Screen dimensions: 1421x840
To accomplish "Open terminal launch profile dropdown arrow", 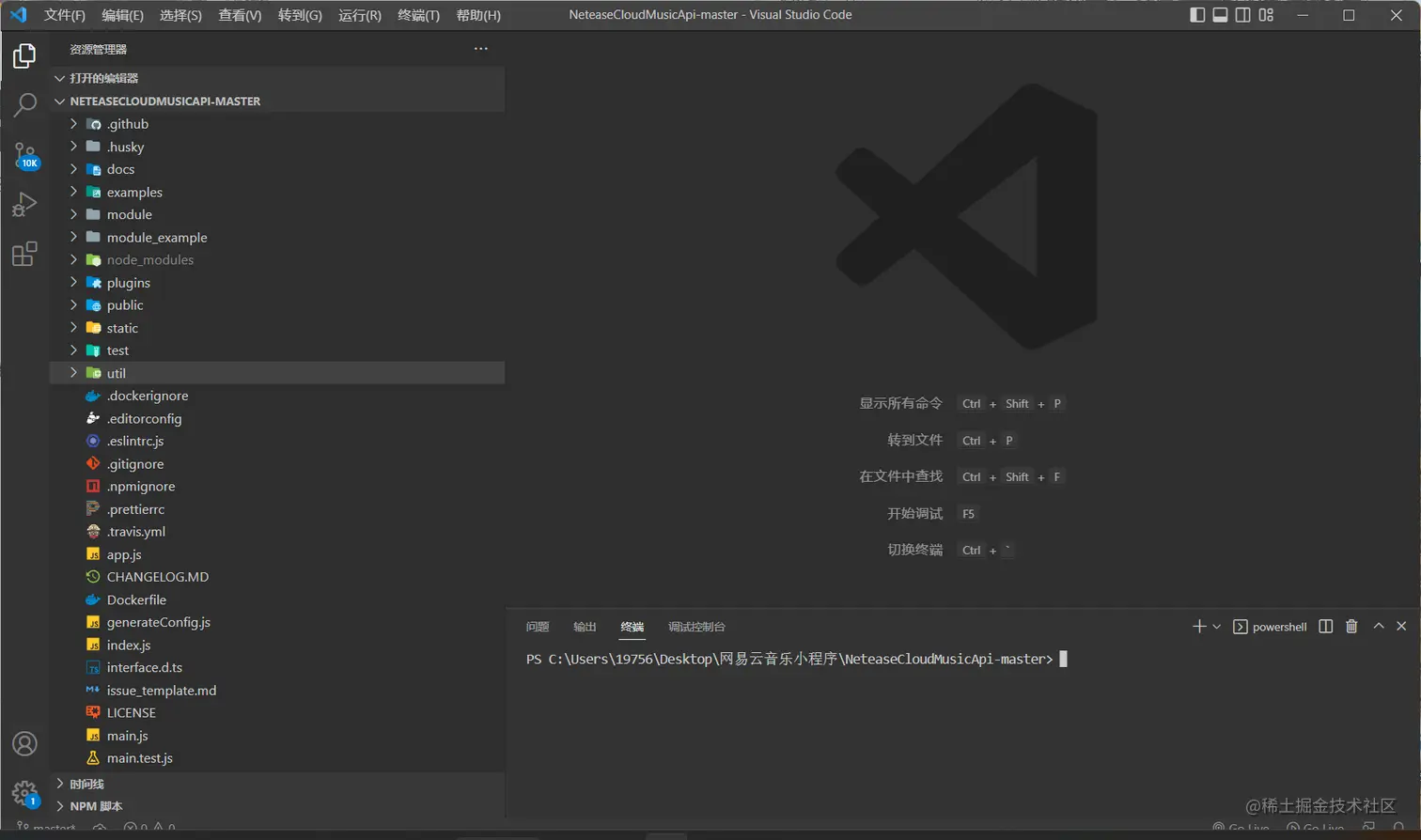I will (1216, 627).
